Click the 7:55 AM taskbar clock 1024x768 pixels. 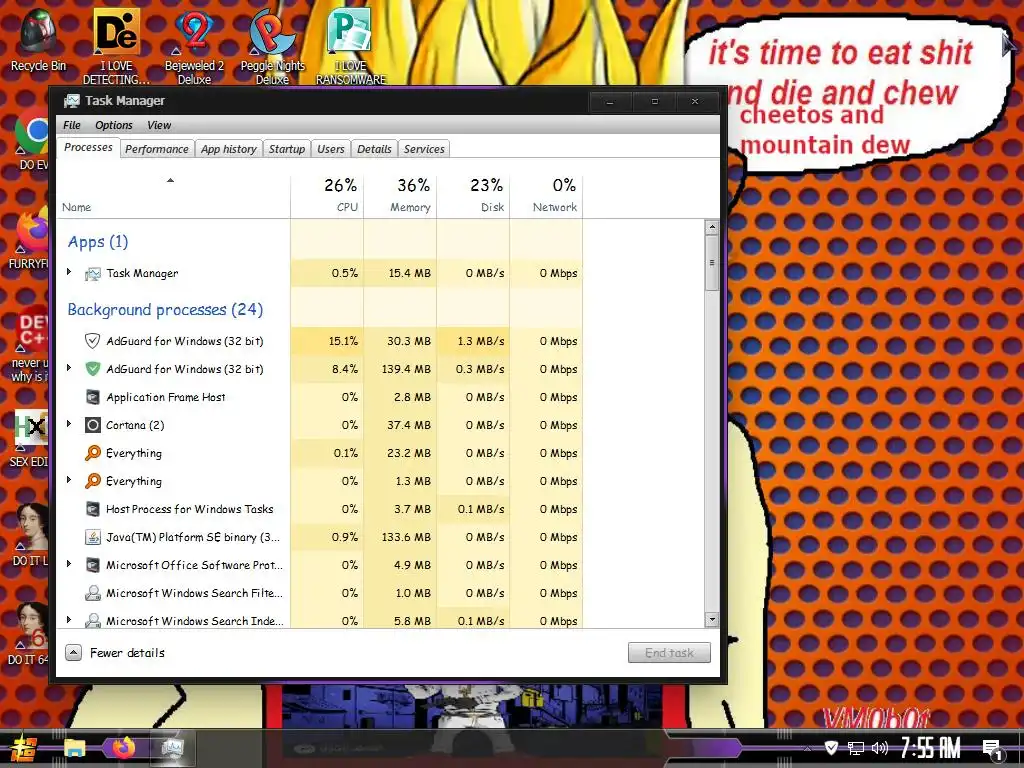[x=931, y=748]
